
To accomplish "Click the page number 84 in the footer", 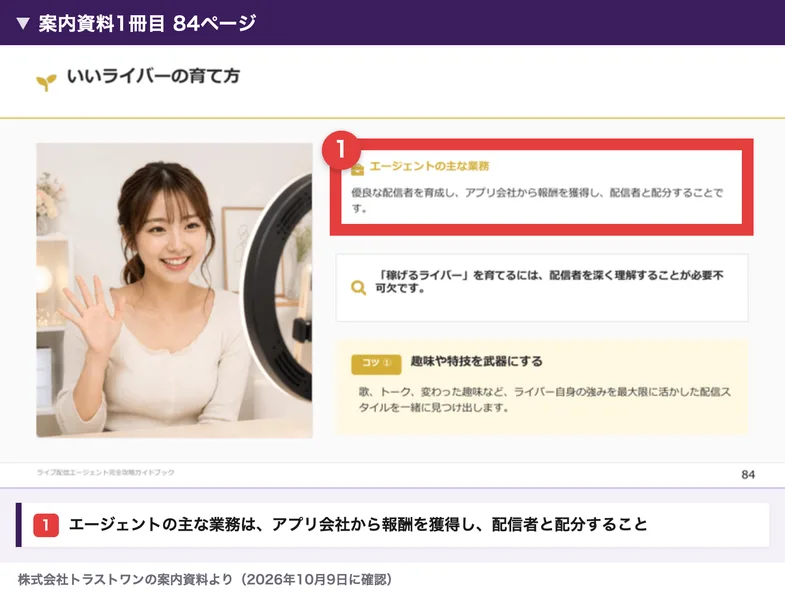I will point(748,474).
